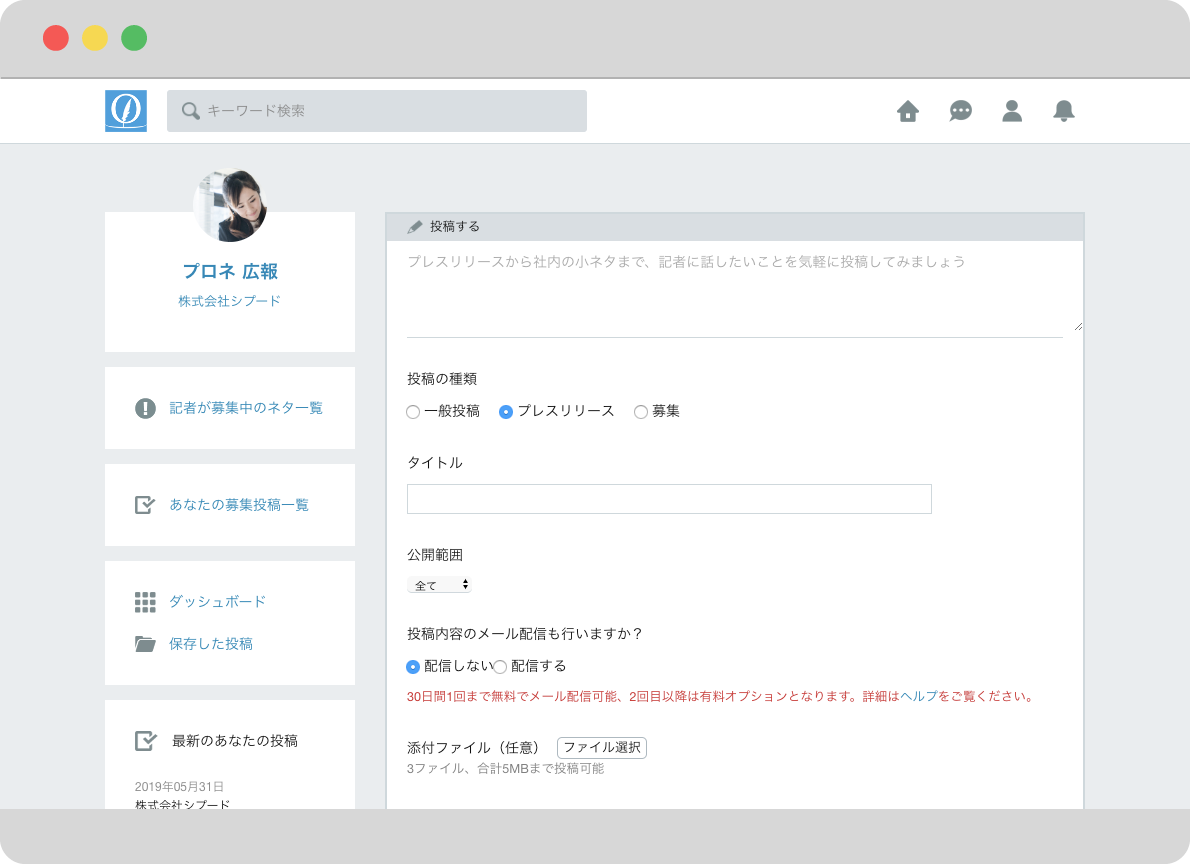Viewport: 1190px width, 864px height.
Task: Open messages via speech bubble icon
Action: tap(960, 111)
